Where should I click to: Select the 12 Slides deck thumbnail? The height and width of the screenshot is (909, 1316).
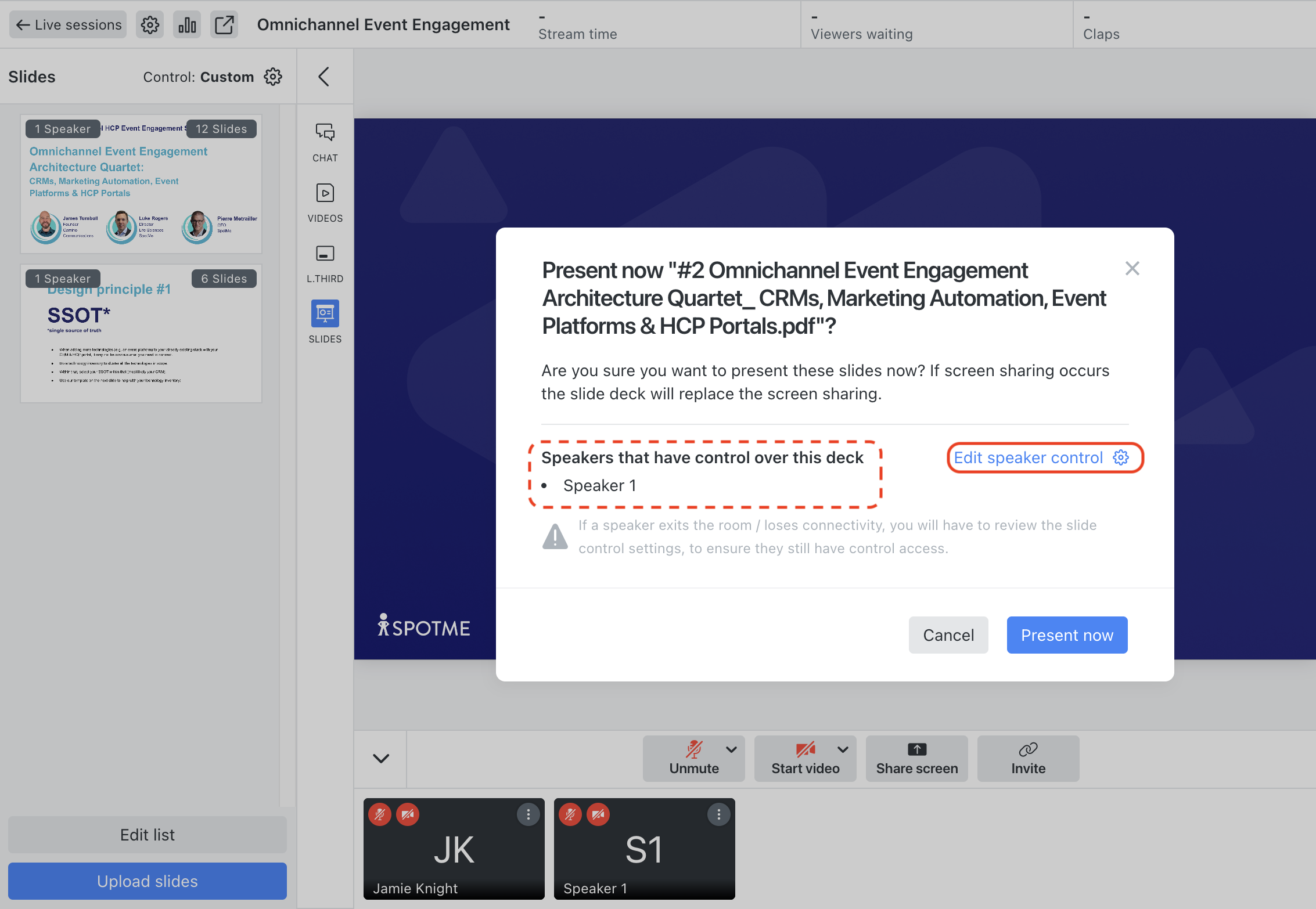tap(141, 184)
